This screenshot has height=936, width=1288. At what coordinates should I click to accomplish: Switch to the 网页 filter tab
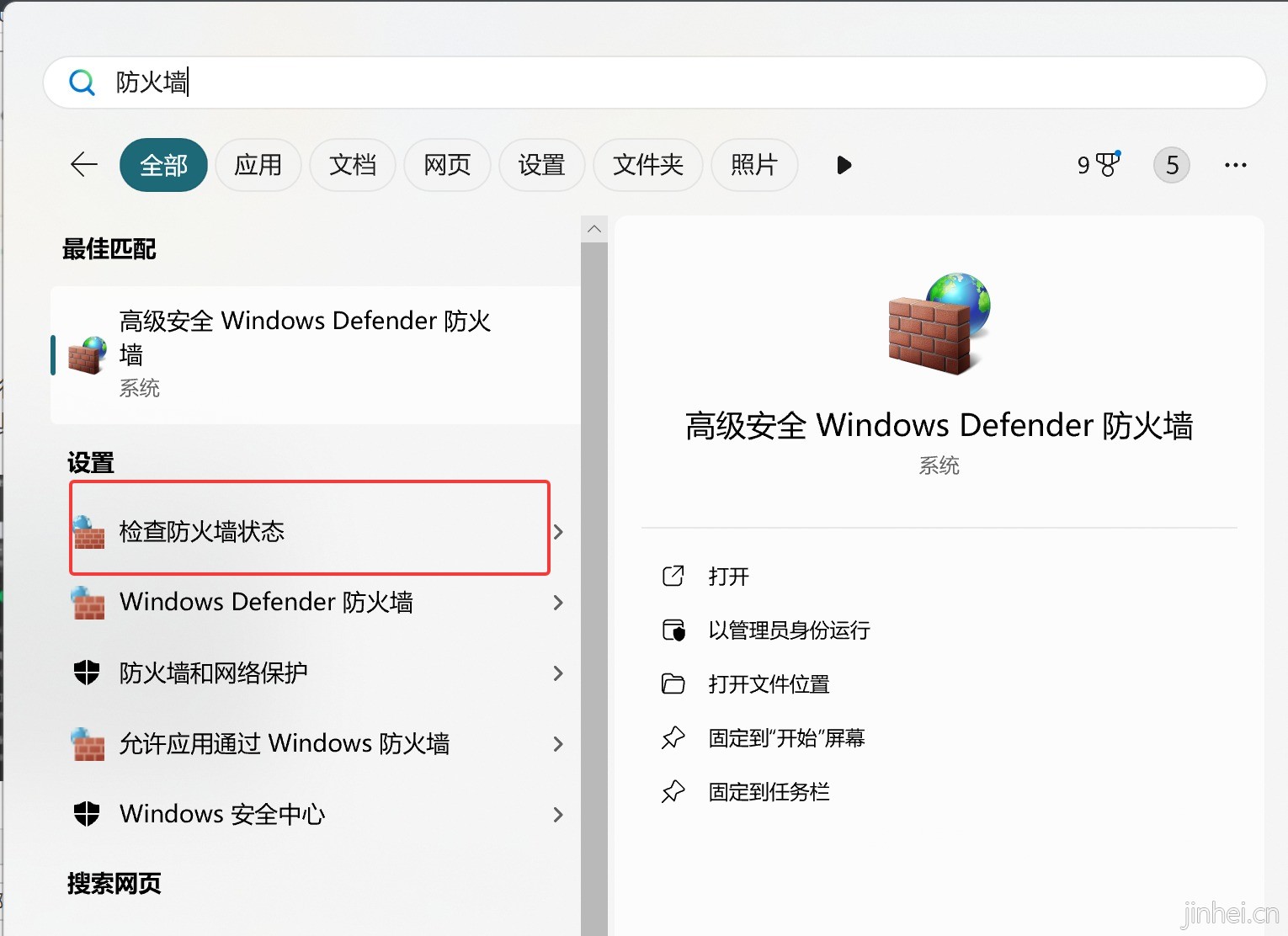click(447, 165)
